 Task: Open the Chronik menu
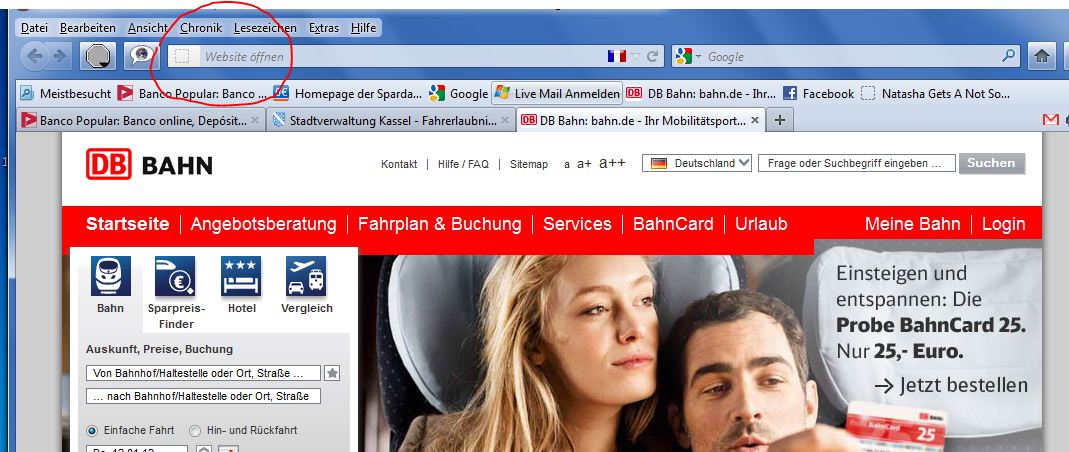201,28
